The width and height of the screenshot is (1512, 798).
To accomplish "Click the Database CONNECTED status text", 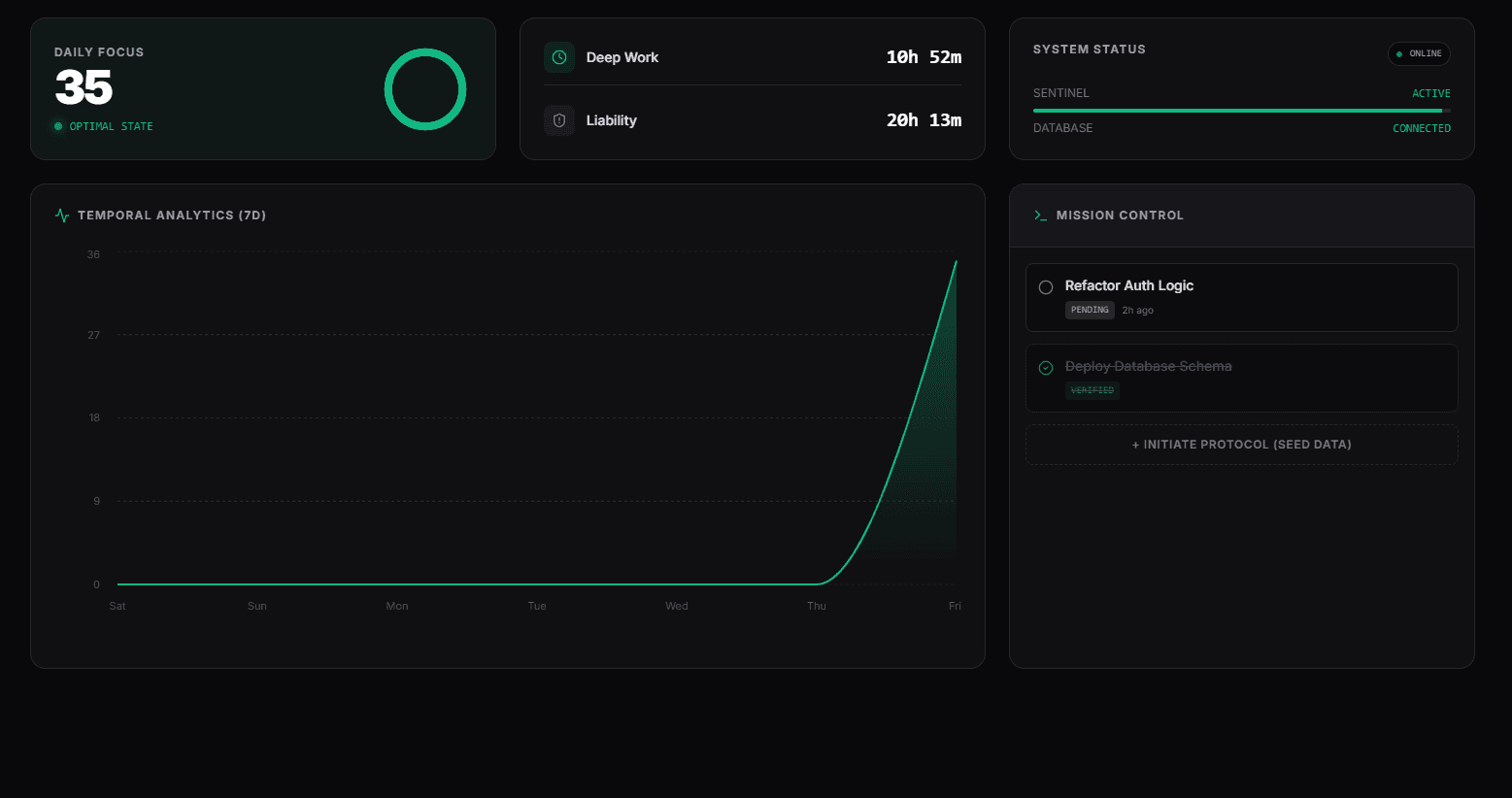I will (x=1421, y=128).
